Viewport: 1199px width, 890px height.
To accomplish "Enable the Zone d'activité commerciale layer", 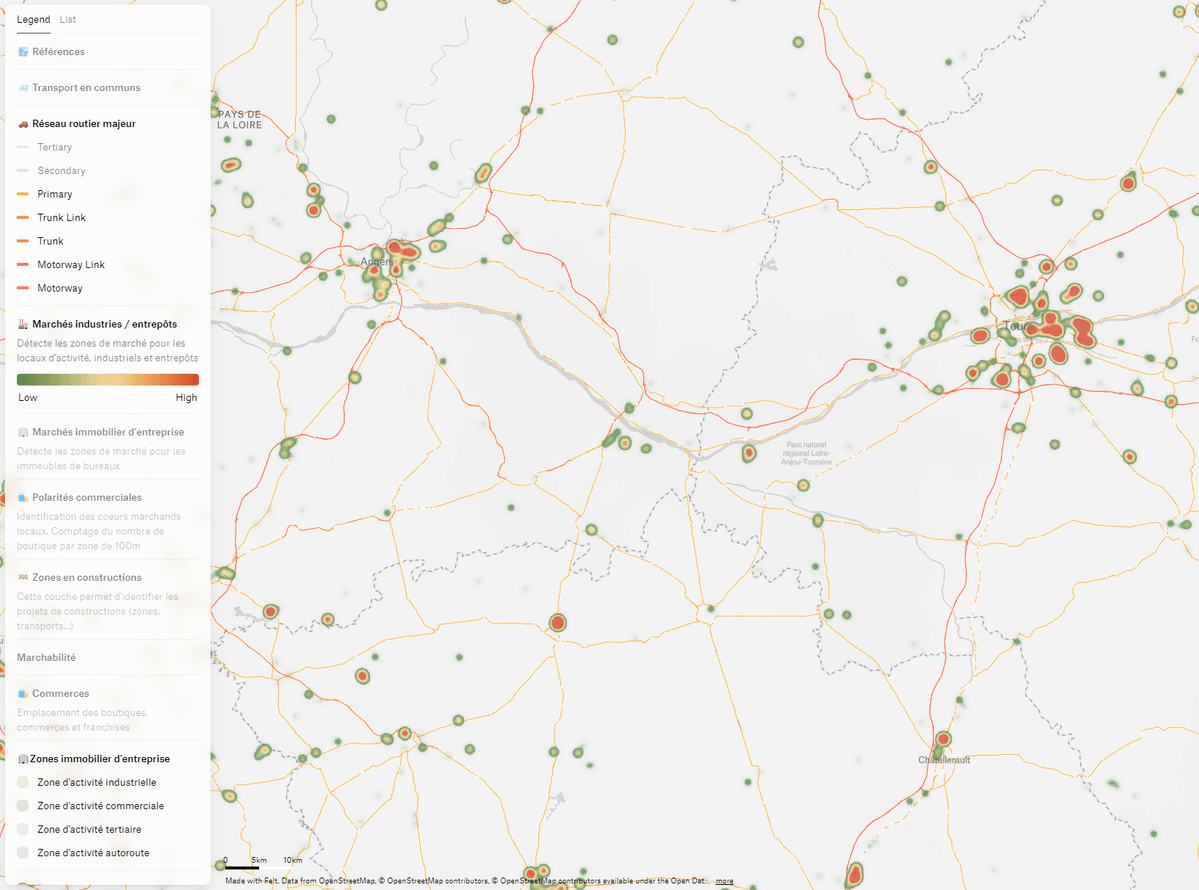I will [22, 805].
